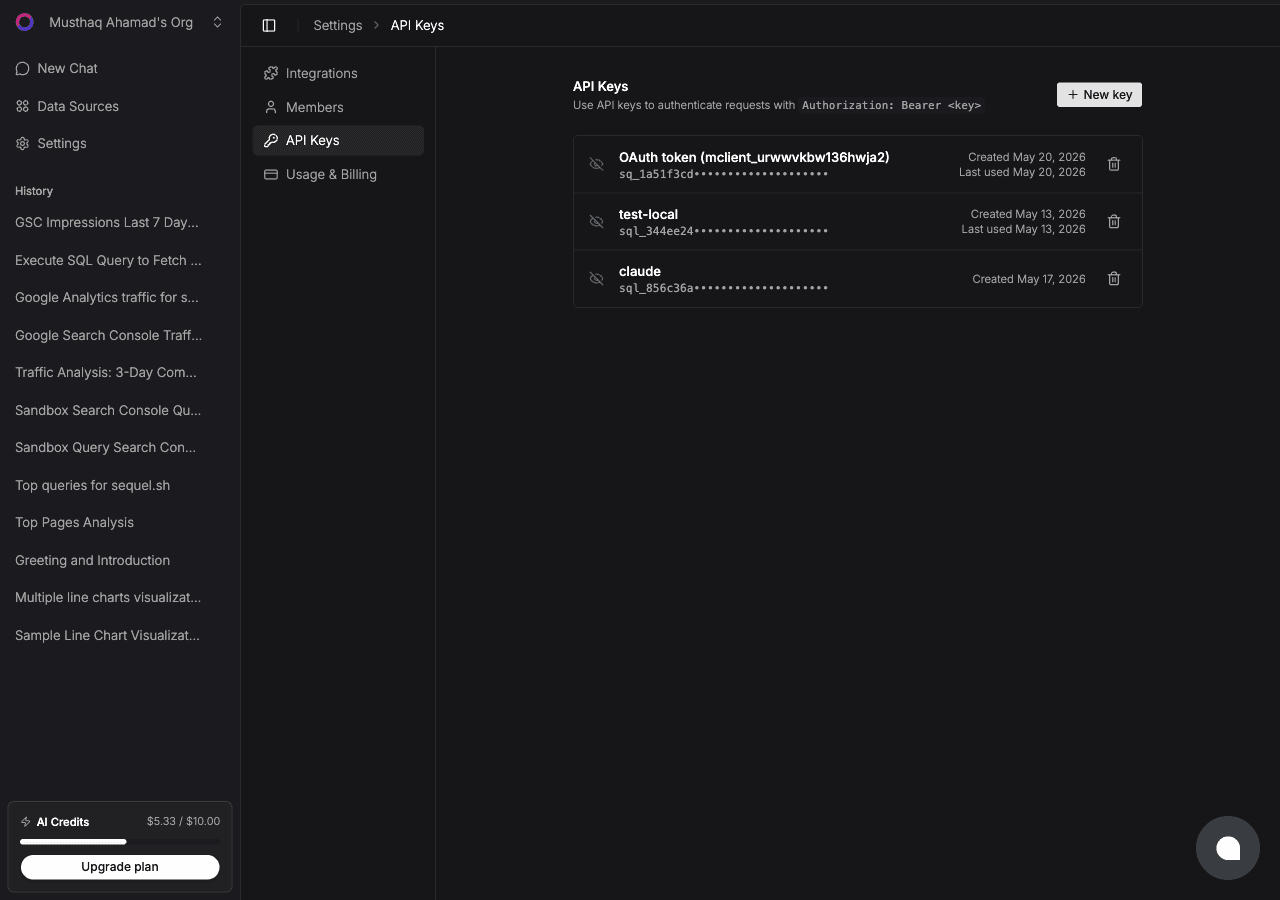
Task: Open the Usage & Billing tab
Action: pyautogui.click(x=338, y=174)
